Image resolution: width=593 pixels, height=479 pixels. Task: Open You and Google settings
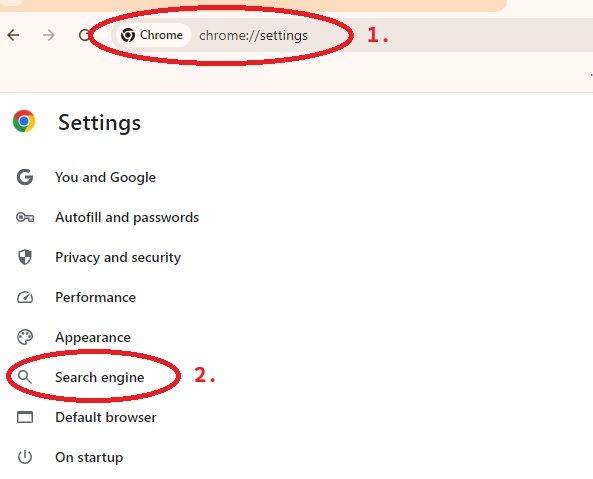(x=105, y=177)
